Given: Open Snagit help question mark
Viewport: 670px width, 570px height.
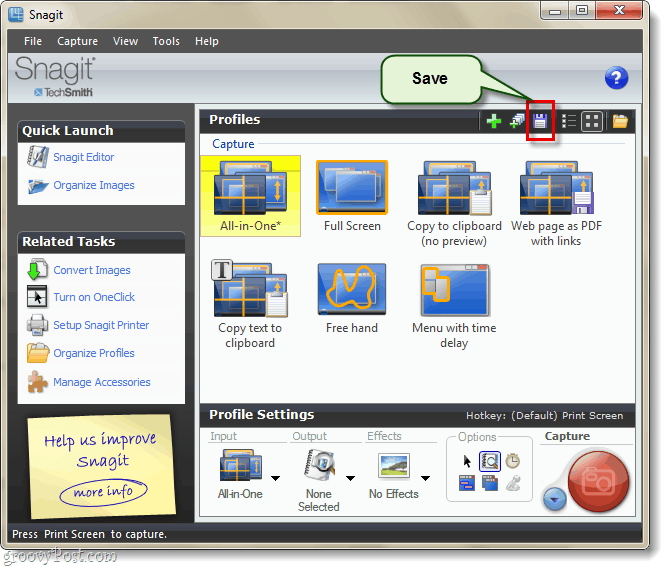Looking at the screenshot, I should pos(616,78).
